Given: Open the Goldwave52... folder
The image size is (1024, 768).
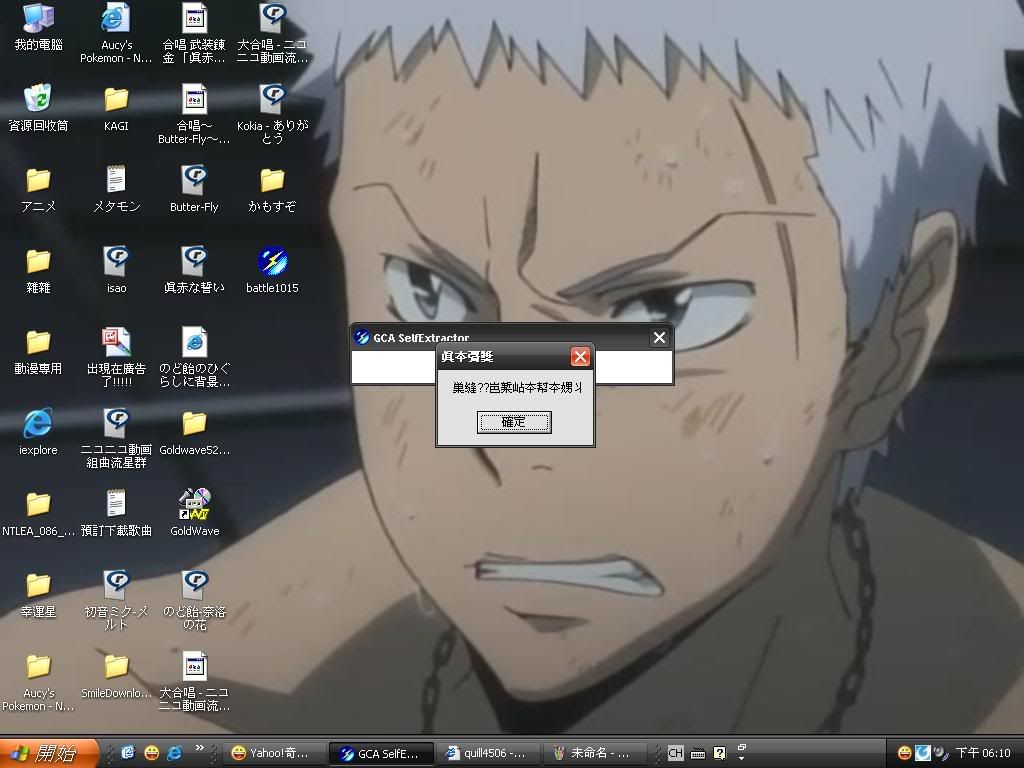Looking at the screenshot, I should [x=194, y=432].
